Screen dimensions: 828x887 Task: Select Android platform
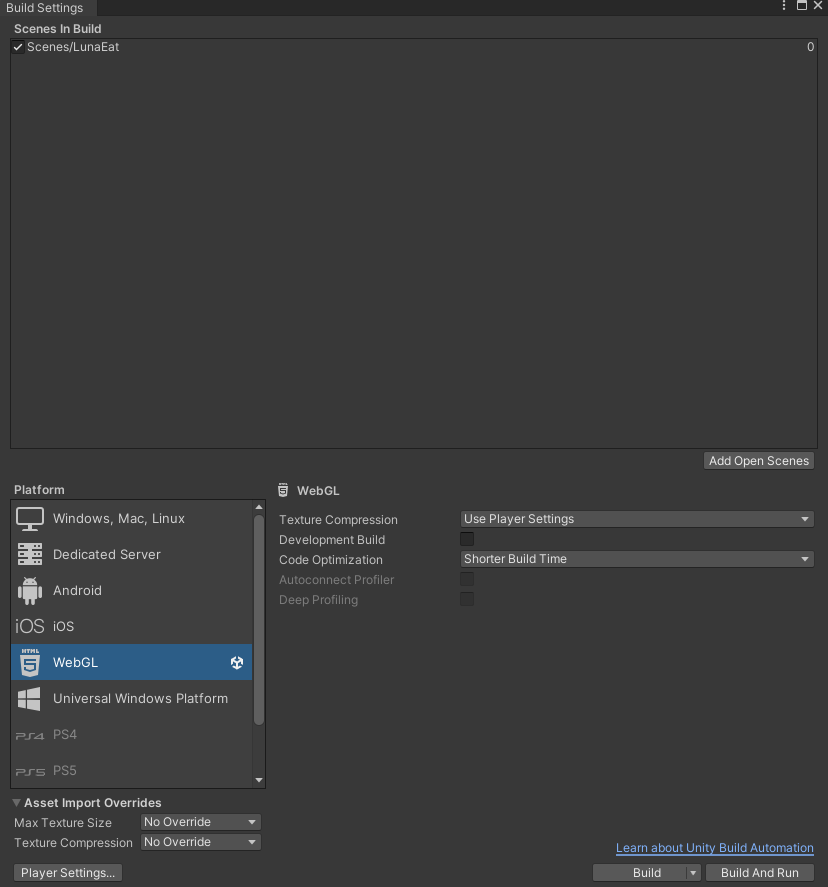pos(132,591)
